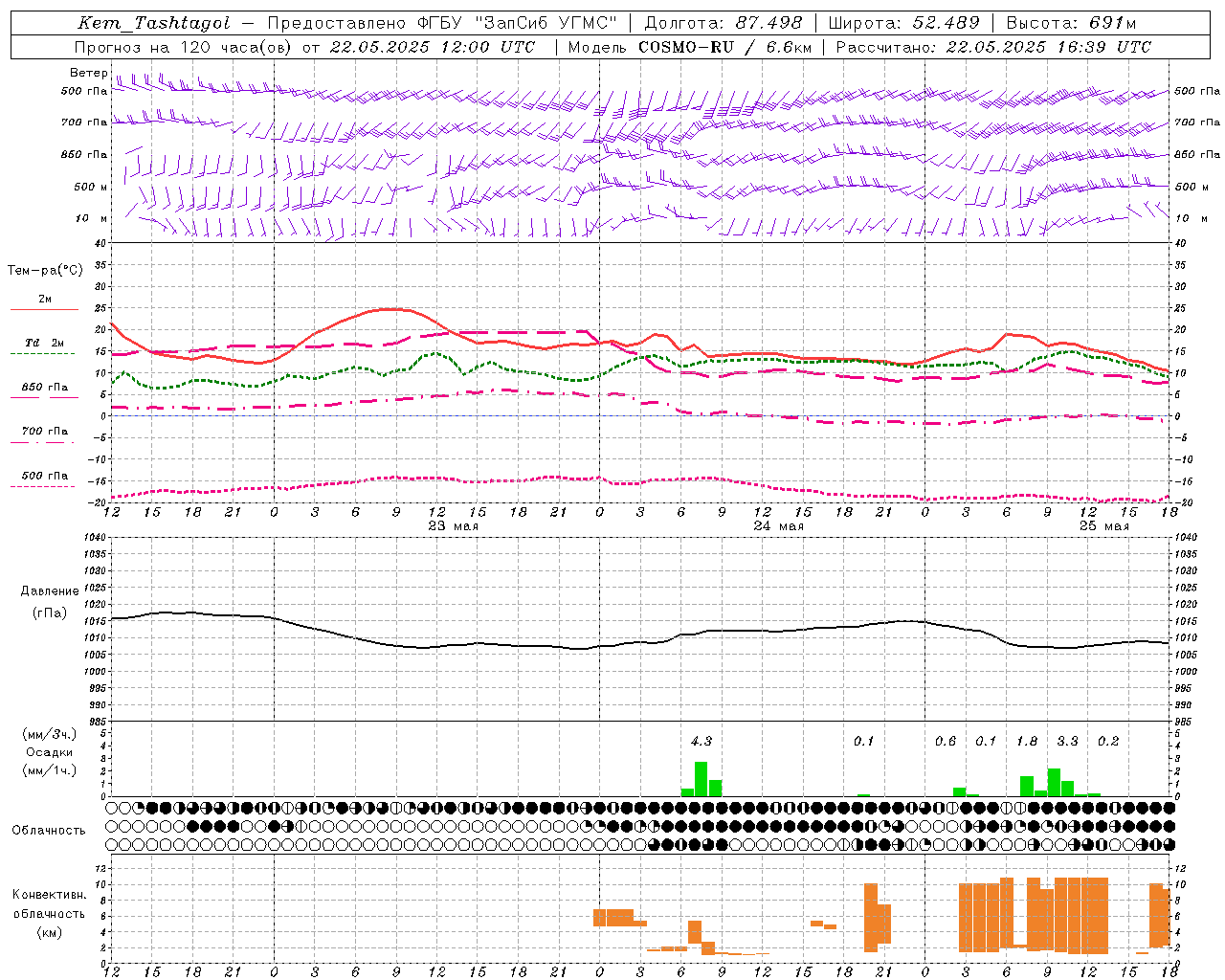Click the (км) convective height unit label
Image resolution: width=1225 pixels, height=980 pixels.
point(50,932)
